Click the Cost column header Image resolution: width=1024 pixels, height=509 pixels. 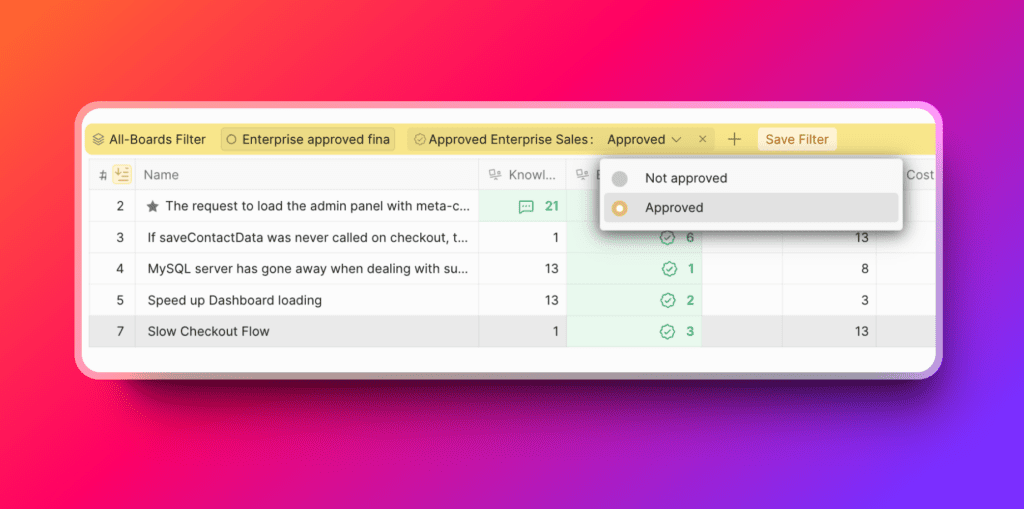[x=919, y=175]
